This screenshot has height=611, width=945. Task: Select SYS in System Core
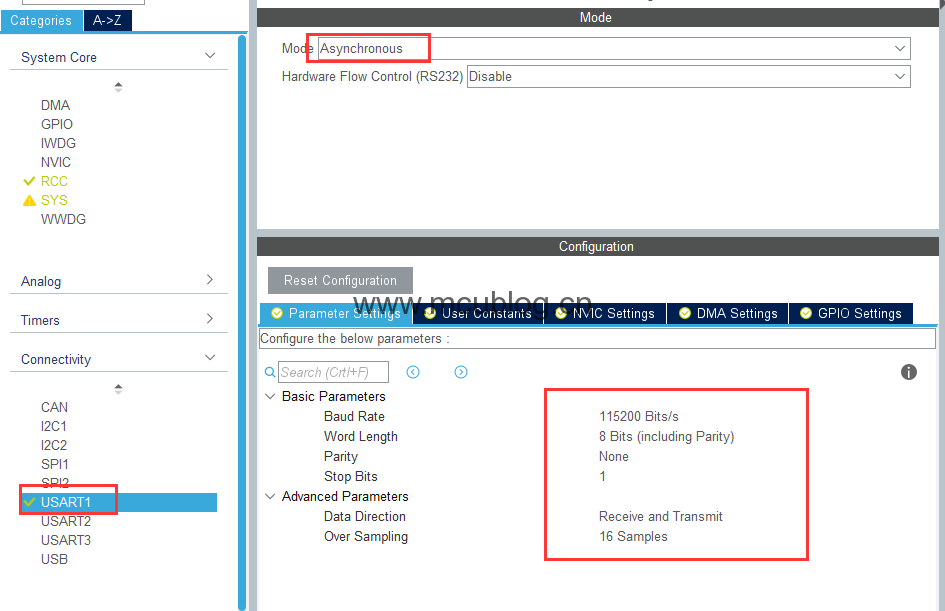pyautogui.click(x=54, y=200)
